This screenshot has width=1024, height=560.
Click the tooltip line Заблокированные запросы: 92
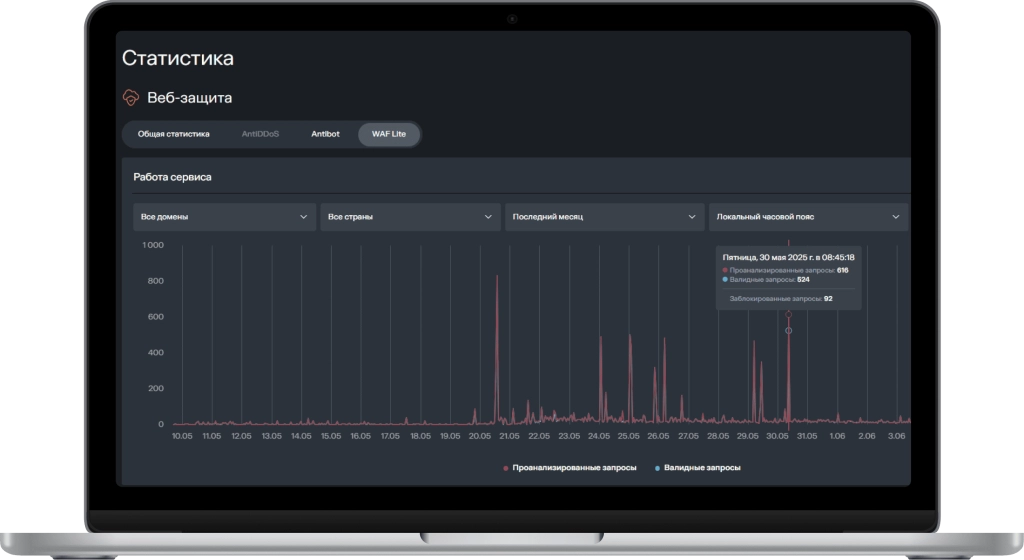780,298
